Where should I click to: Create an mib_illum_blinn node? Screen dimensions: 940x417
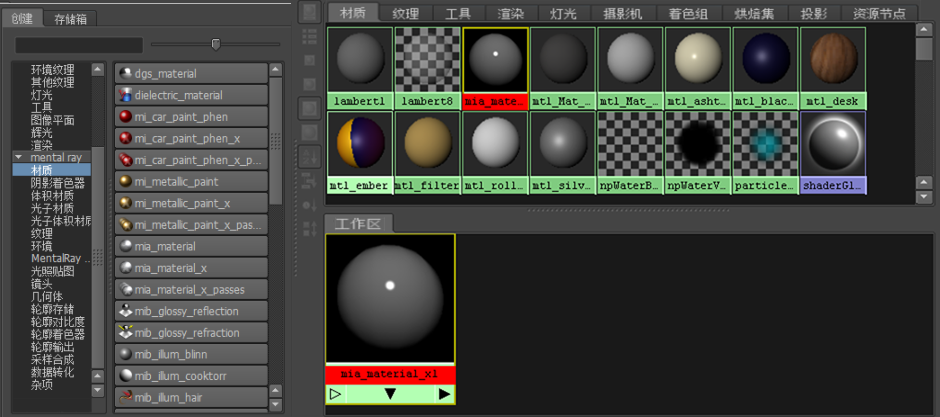coord(191,354)
